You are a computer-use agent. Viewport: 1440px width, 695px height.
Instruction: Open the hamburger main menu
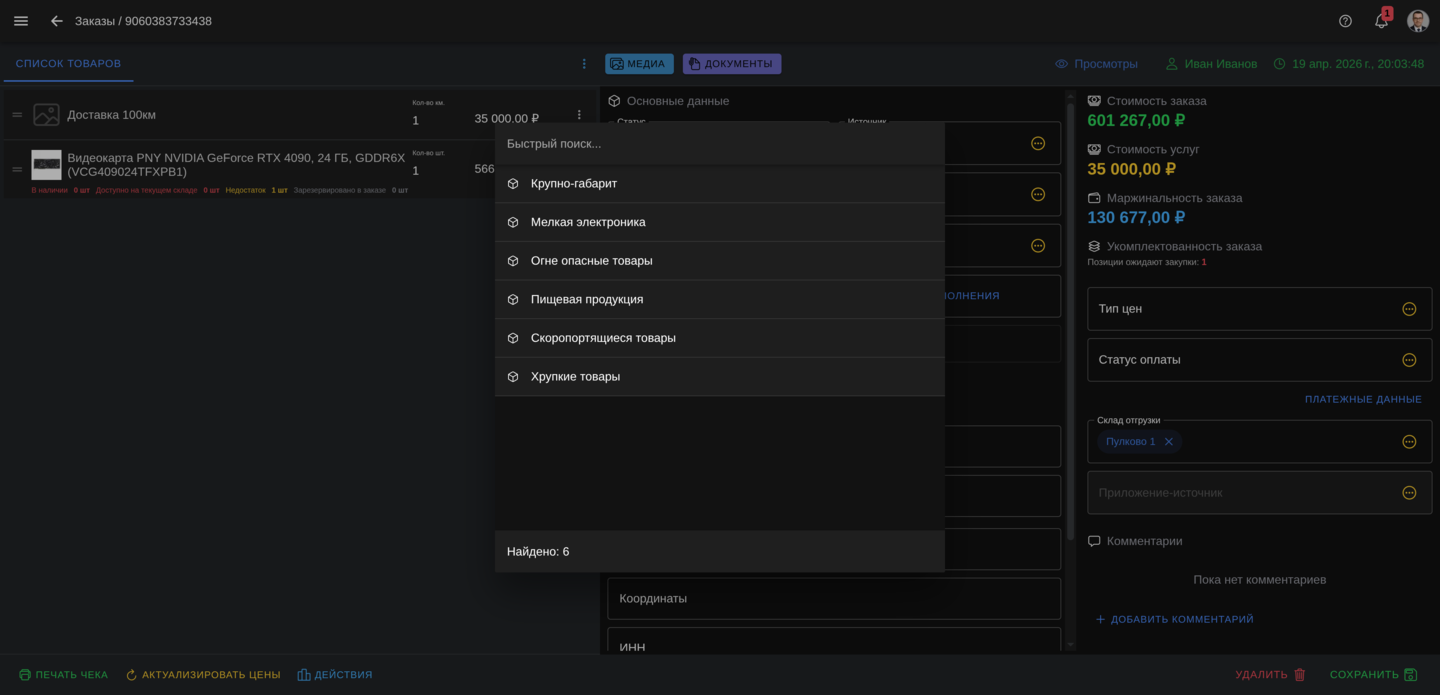(x=21, y=21)
